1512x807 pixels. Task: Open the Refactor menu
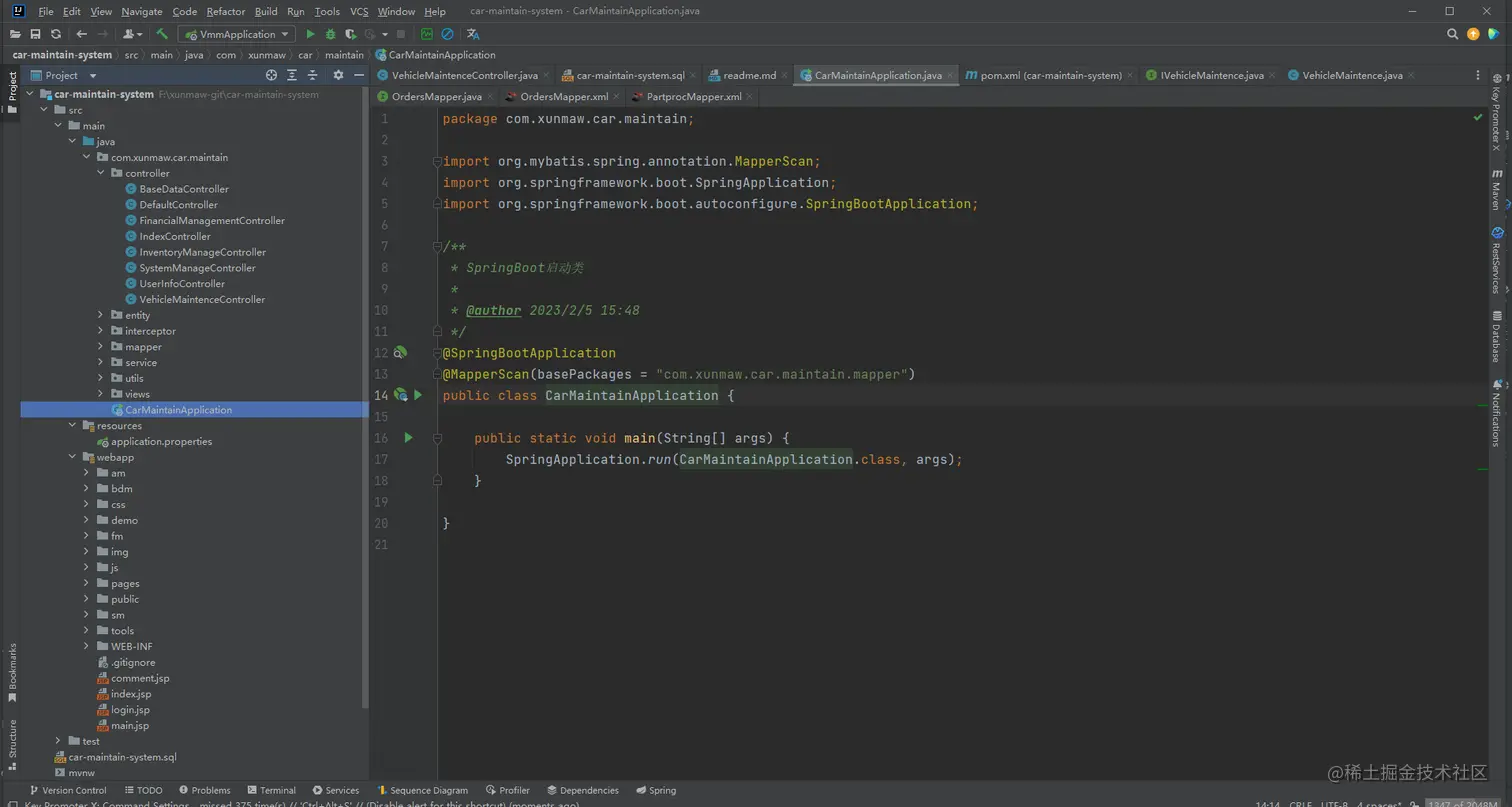[x=226, y=11]
